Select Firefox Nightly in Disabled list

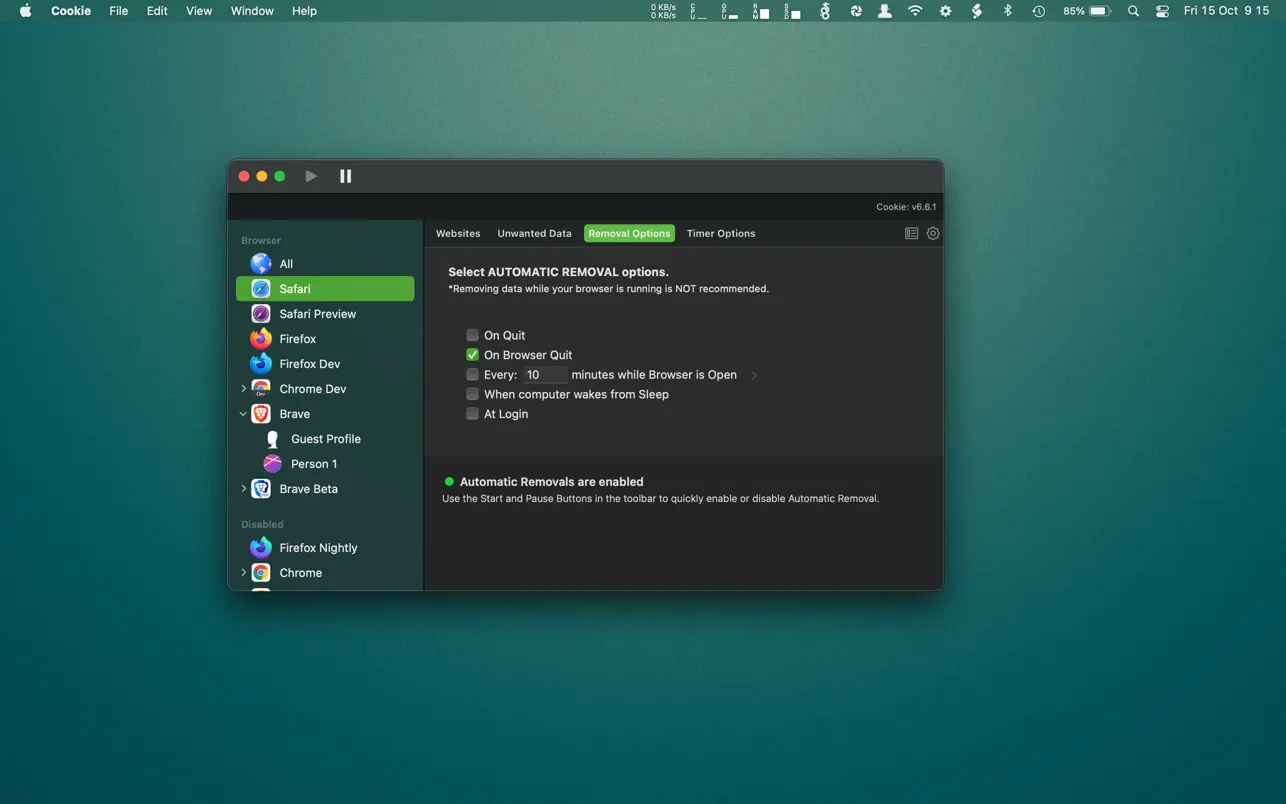[x=318, y=548]
